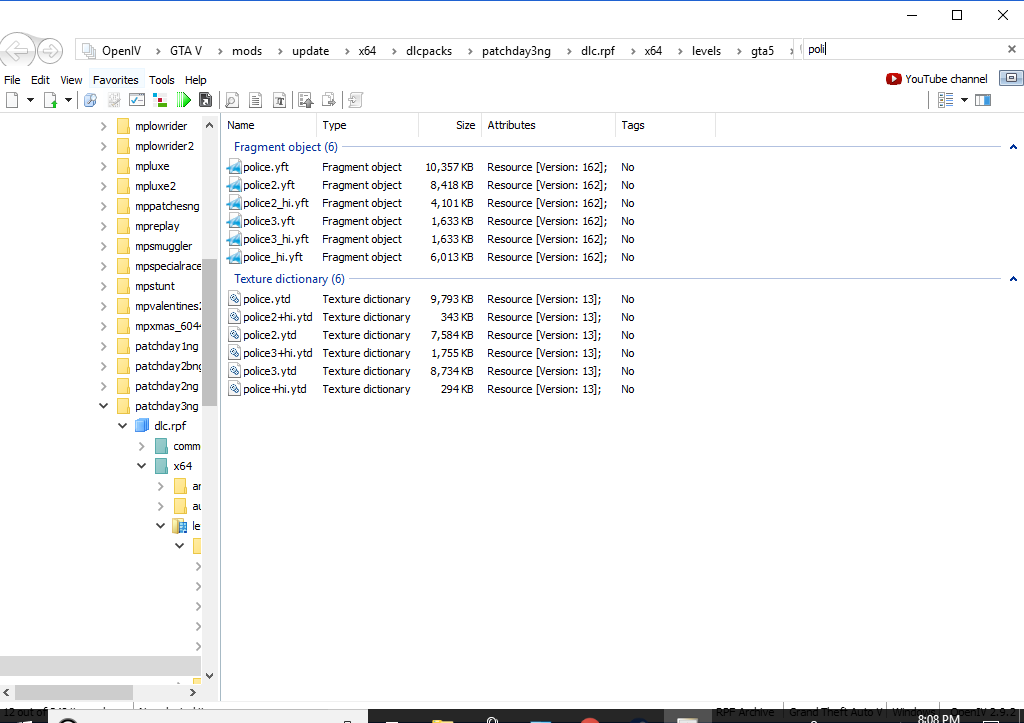Clear the search box with X

click(1011, 49)
